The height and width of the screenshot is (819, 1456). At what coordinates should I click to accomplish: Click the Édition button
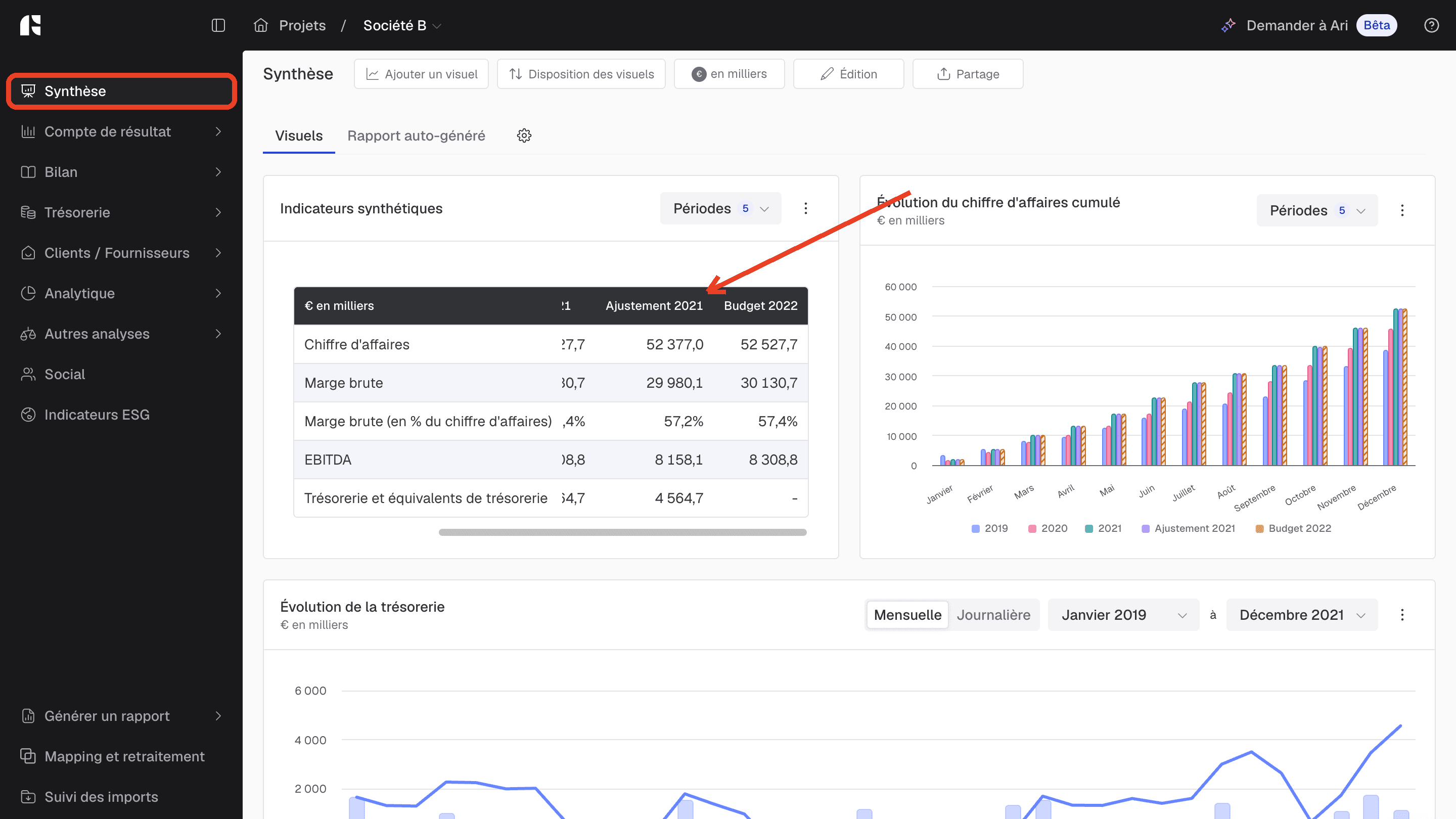pos(848,74)
